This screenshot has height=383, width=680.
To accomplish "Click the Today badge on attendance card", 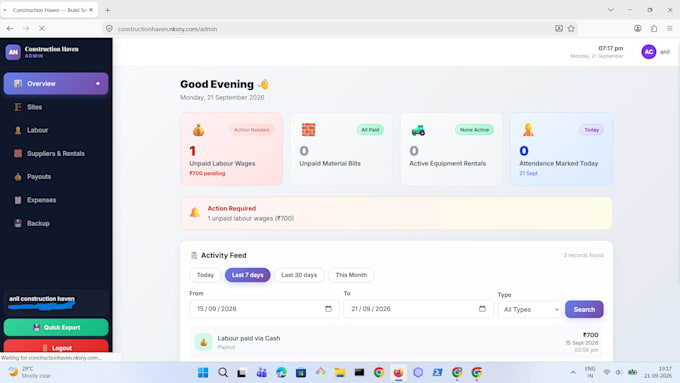I will click(x=592, y=130).
